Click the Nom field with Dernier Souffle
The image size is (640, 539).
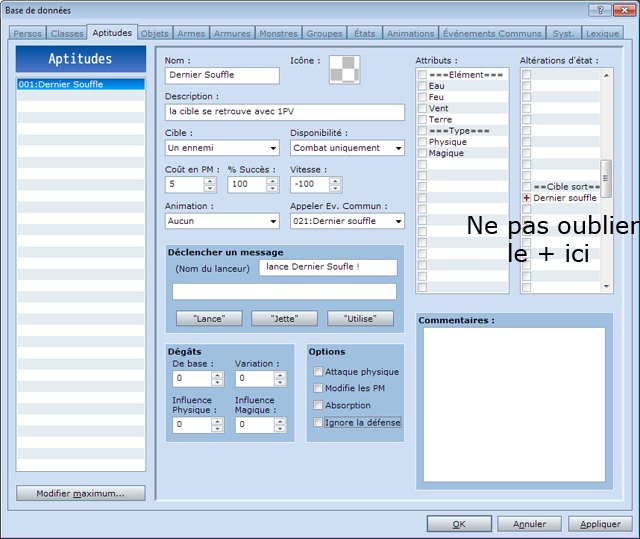pyautogui.click(x=222, y=75)
